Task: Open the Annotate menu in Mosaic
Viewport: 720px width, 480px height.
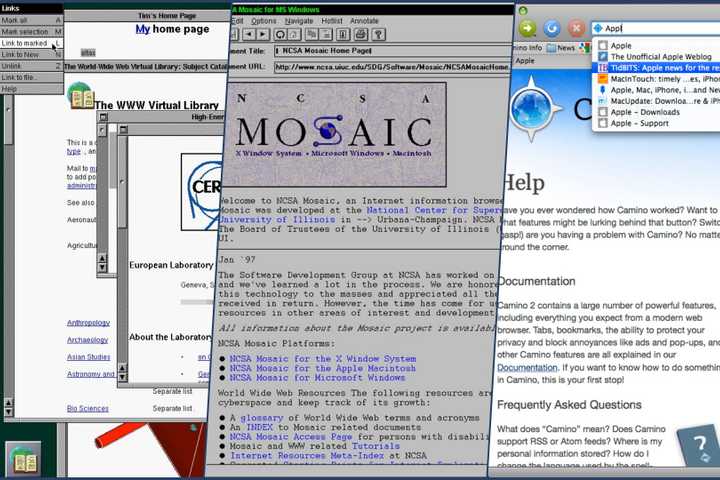Action: pos(365,21)
